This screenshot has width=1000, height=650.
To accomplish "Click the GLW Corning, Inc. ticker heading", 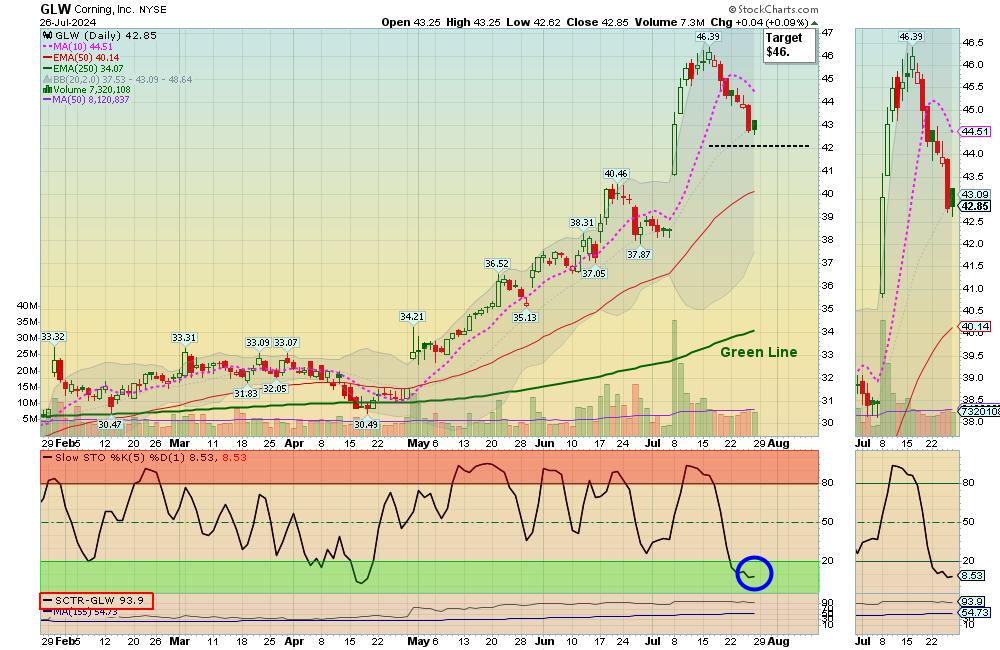I will [103, 10].
